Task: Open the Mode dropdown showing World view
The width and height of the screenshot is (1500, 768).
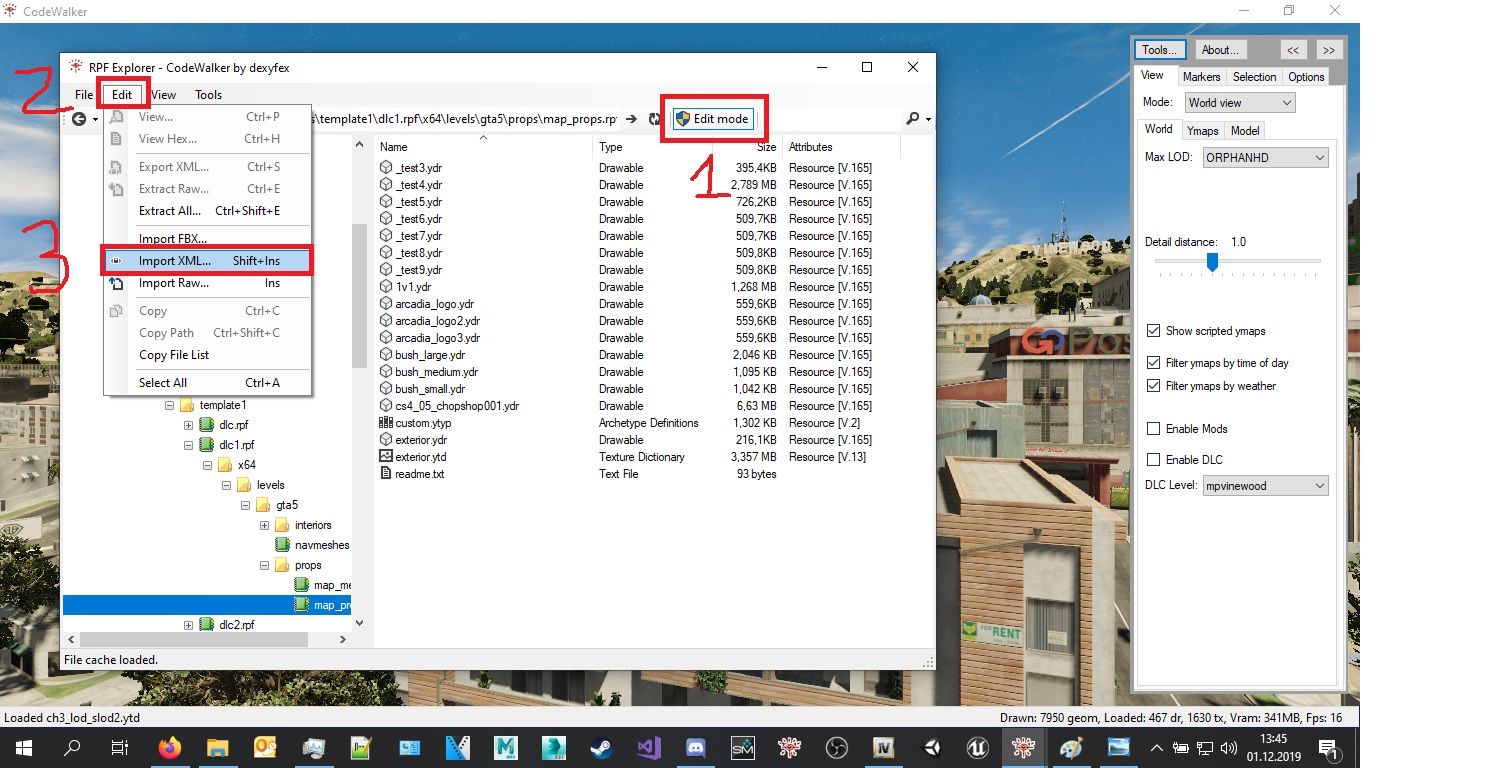Action: coord(1239,102)
